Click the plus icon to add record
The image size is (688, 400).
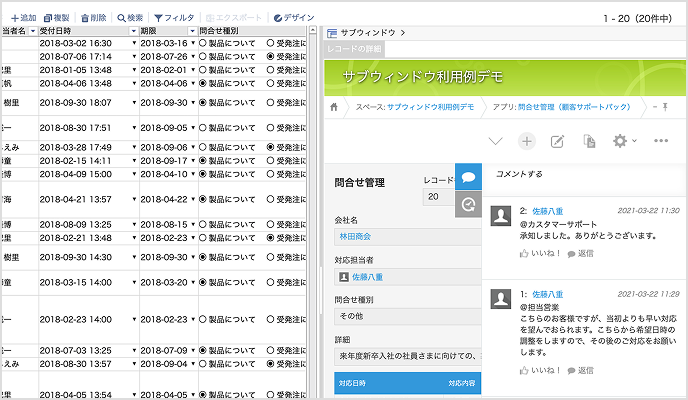point(527,141)
